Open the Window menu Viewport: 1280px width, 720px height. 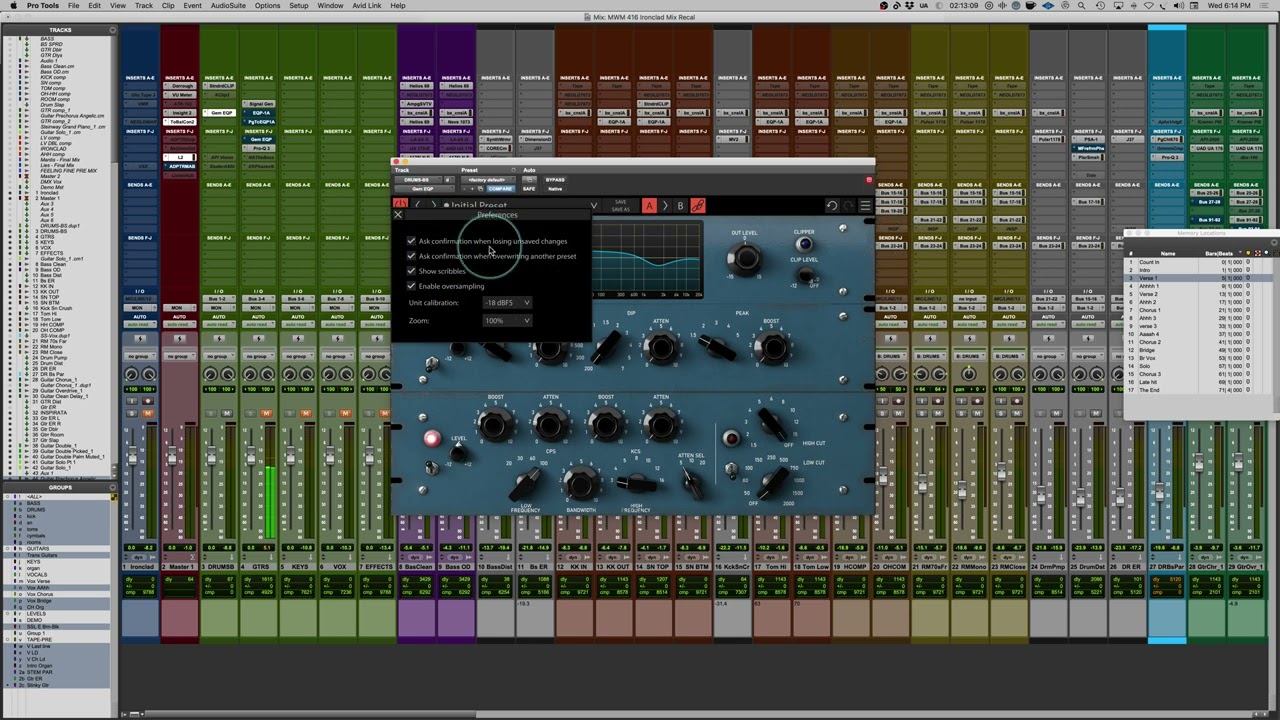[330, 6]
